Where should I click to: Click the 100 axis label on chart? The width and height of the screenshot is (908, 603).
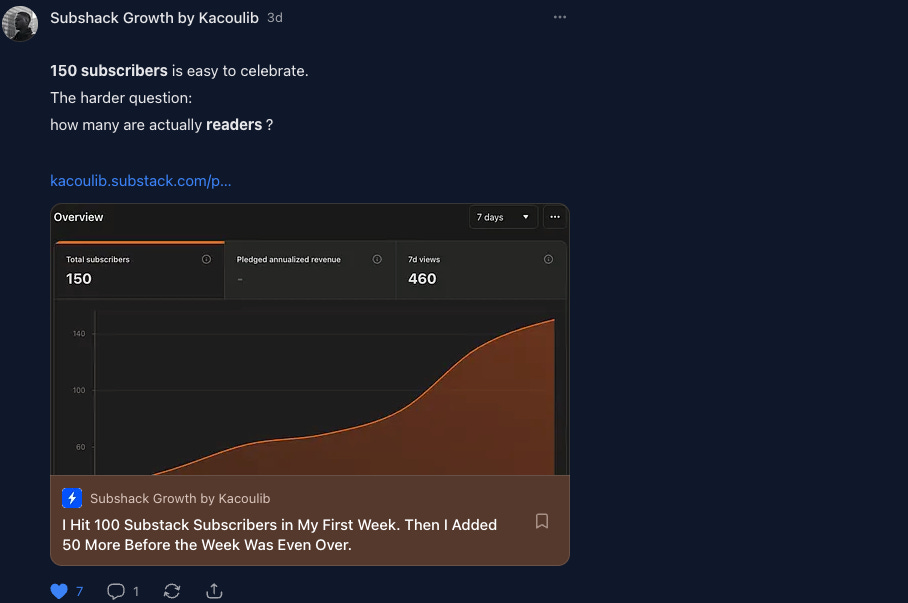[79, 390]
